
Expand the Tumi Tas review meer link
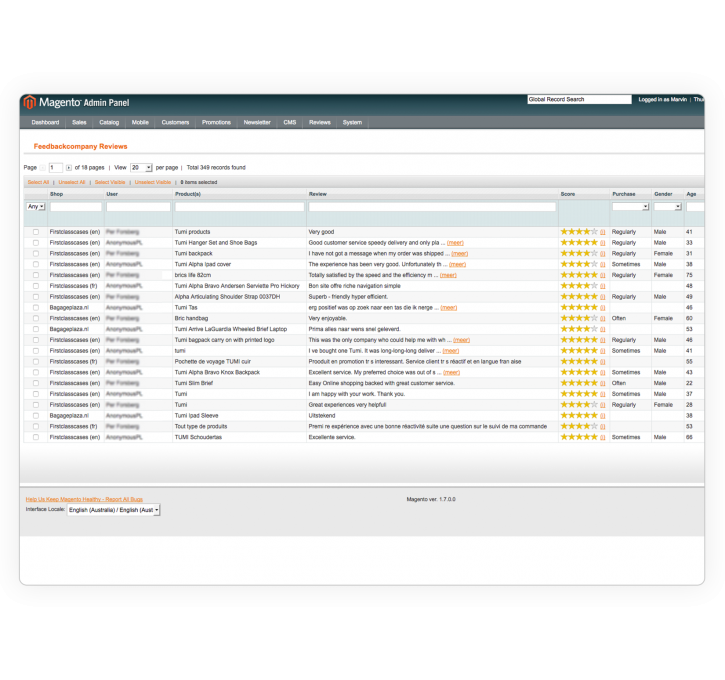pos(449,307)
